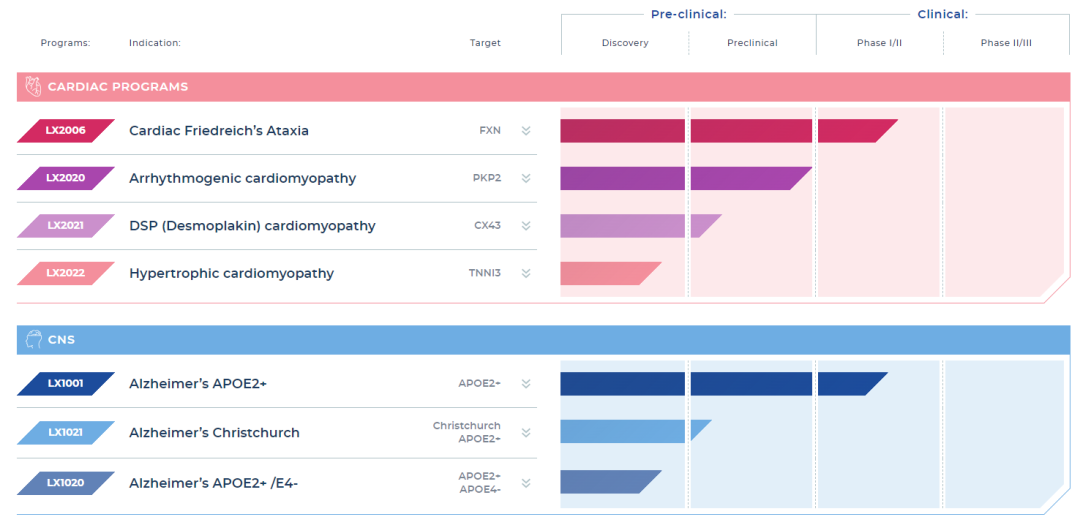Select the LX2006 program badge
Screen dimensions: 1080x525
(x=66, y=131)
